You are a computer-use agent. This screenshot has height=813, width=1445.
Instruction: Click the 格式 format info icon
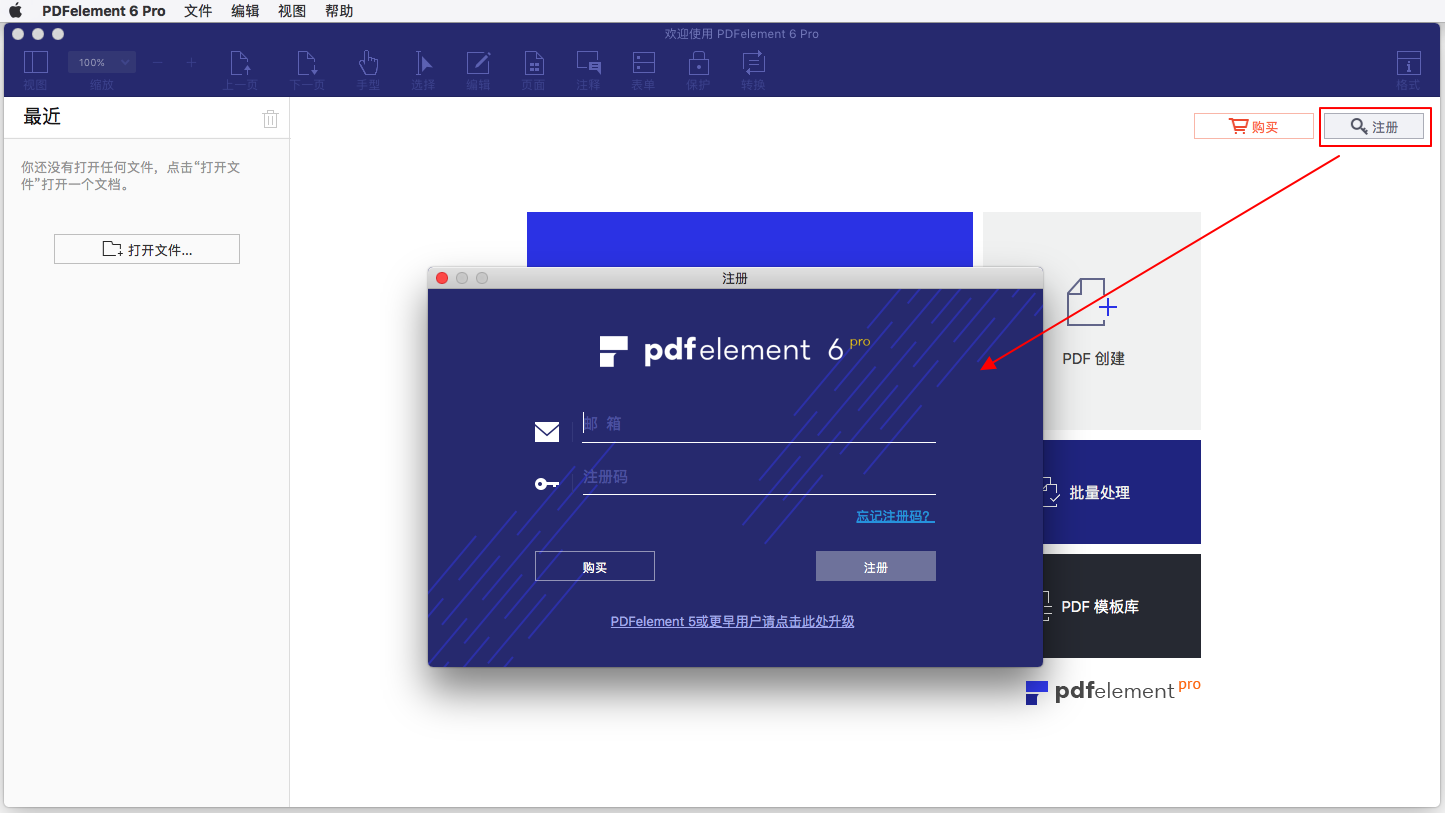pyautogui.click(x=1408, y=64)
